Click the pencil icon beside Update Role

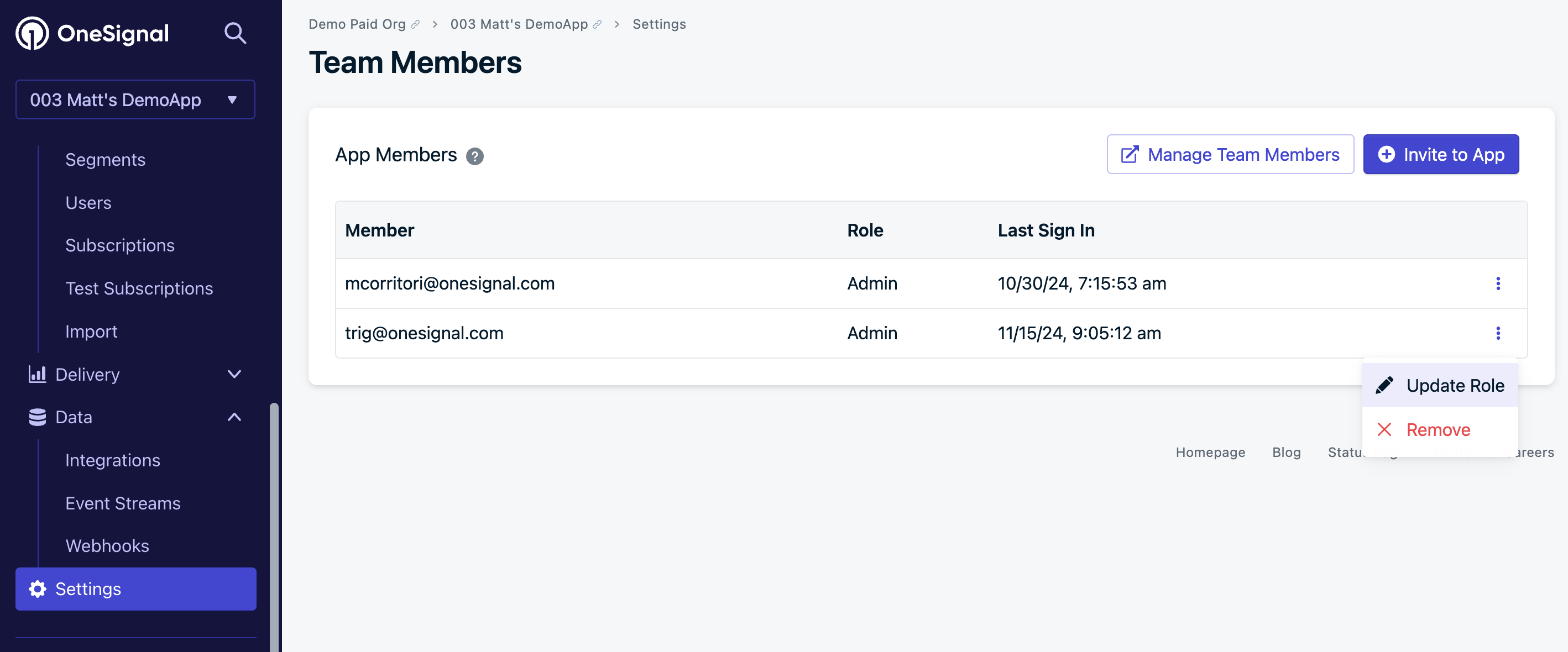1384,386
